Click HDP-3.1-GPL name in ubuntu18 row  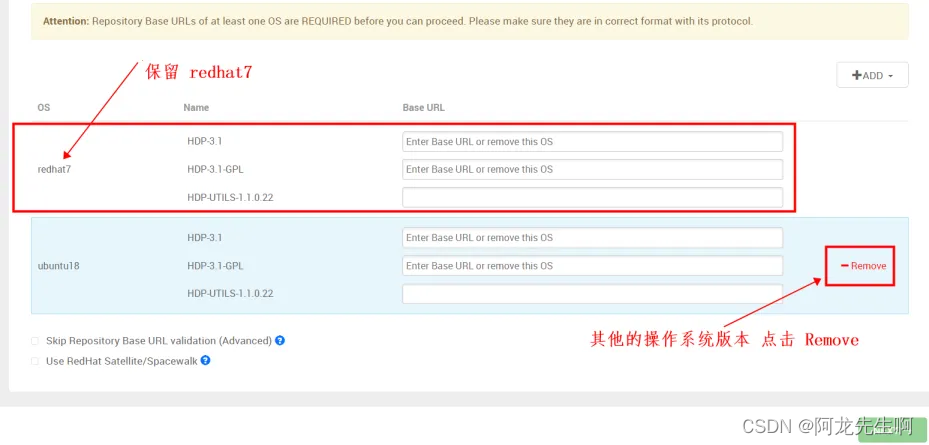coord(215,266)
